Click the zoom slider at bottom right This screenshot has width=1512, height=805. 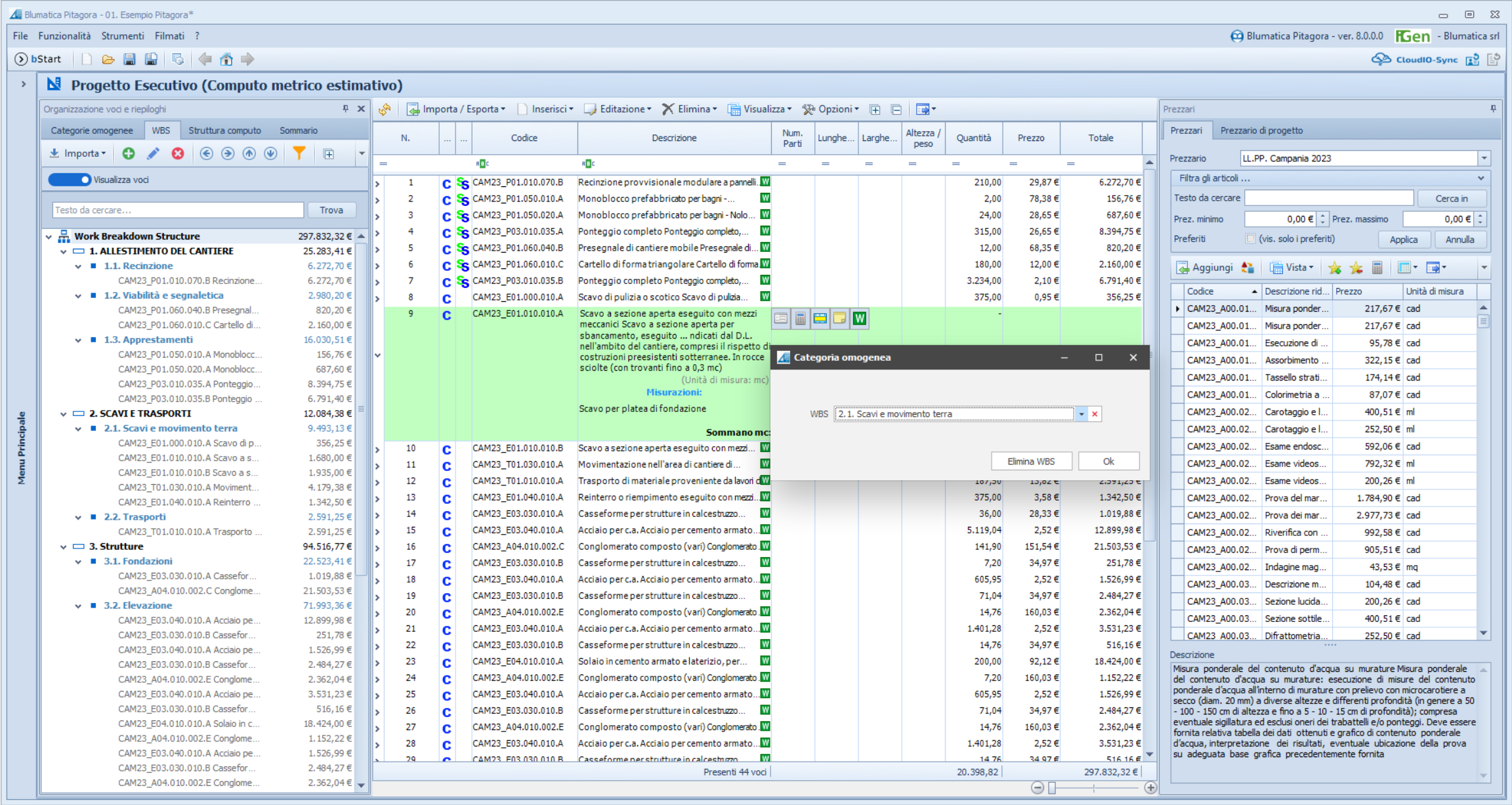coord(1094,788)
